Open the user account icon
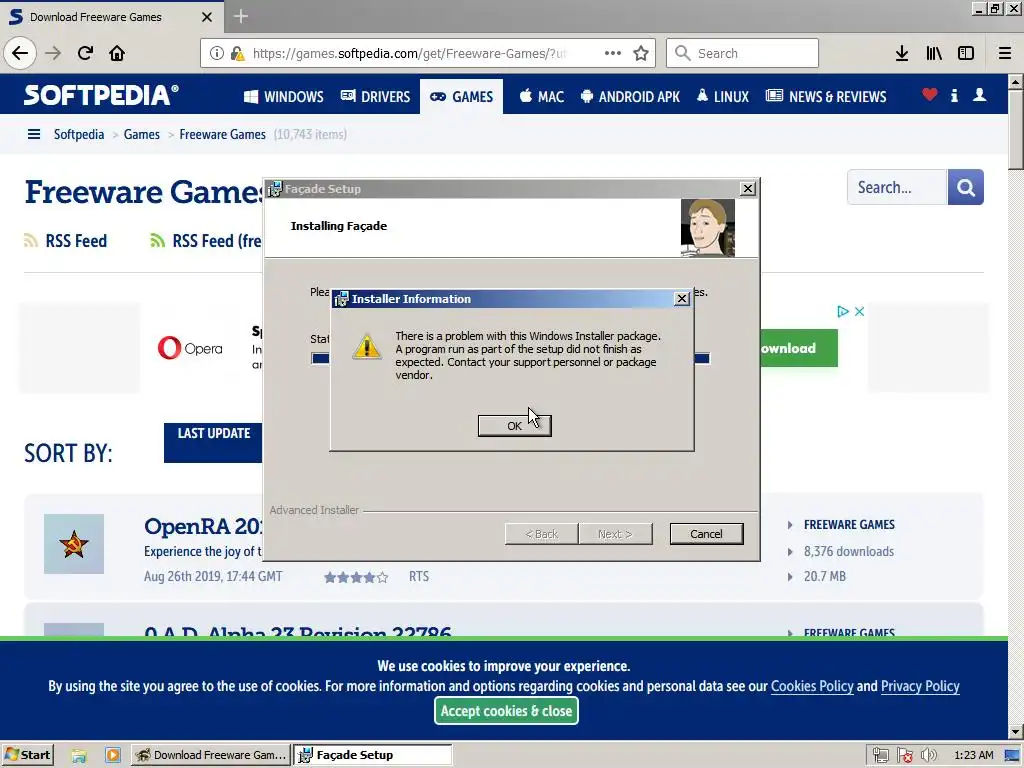1024x768 pixels. 979,95
